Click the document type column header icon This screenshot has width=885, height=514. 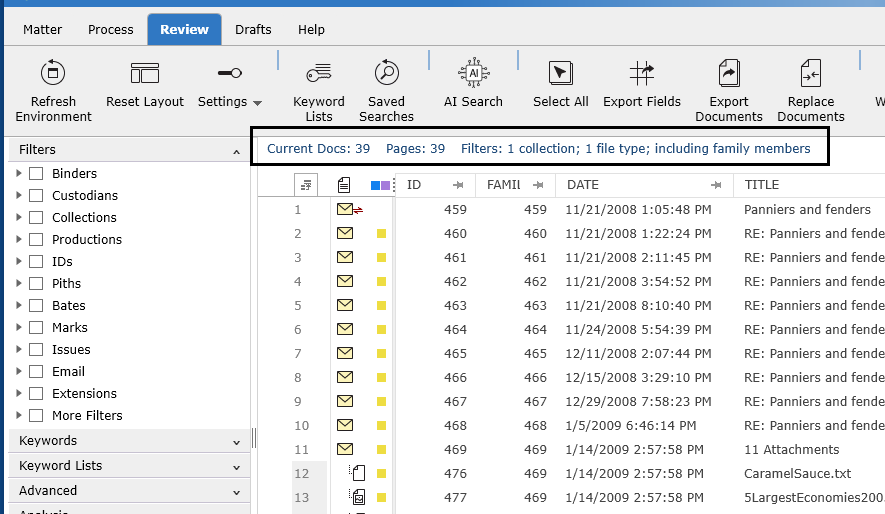click(x=344, y=184)
